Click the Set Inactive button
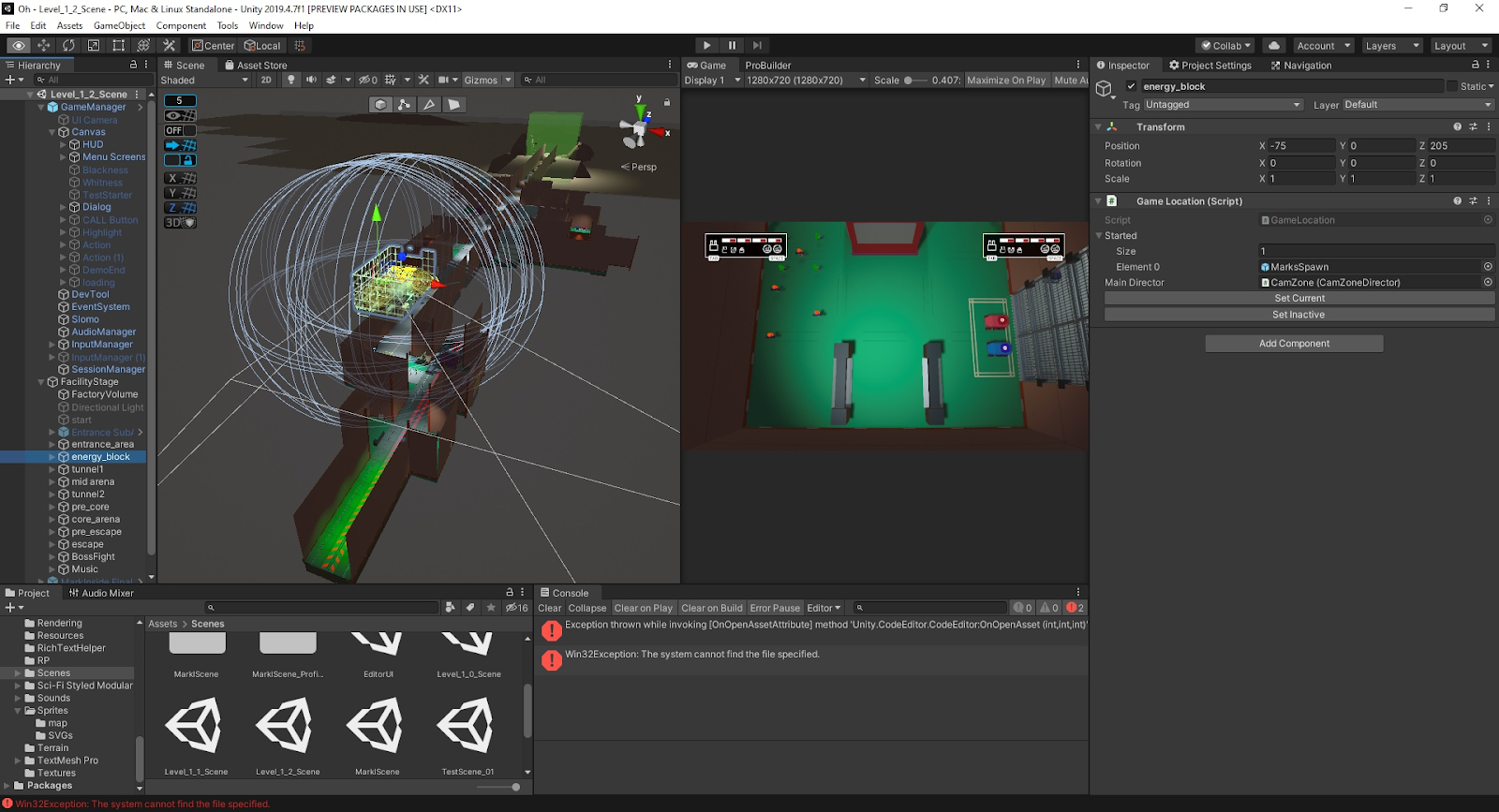 pyautogui.click(x=1299, y=315)
